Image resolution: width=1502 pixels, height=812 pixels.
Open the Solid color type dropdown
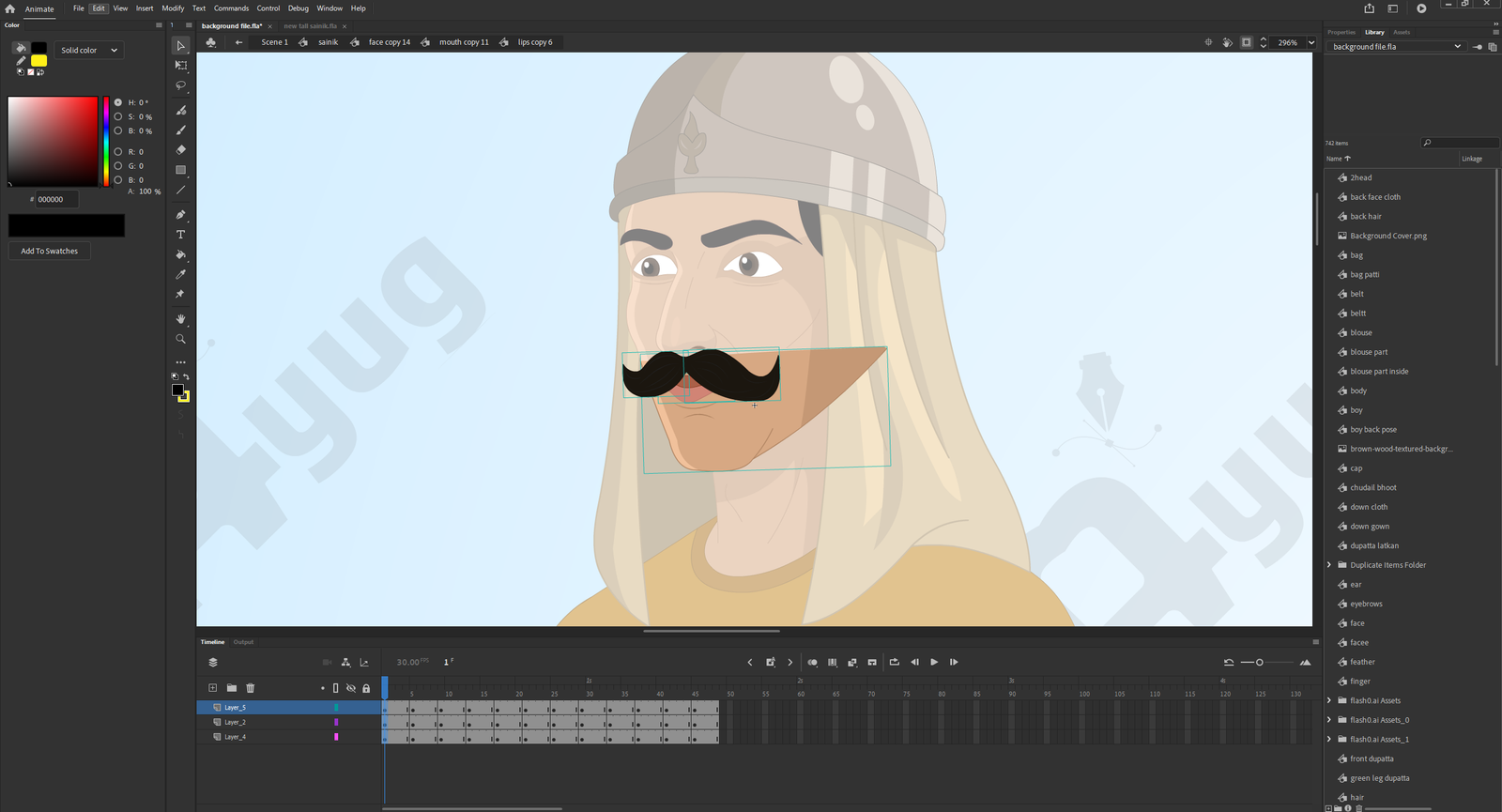coord(90,50)
